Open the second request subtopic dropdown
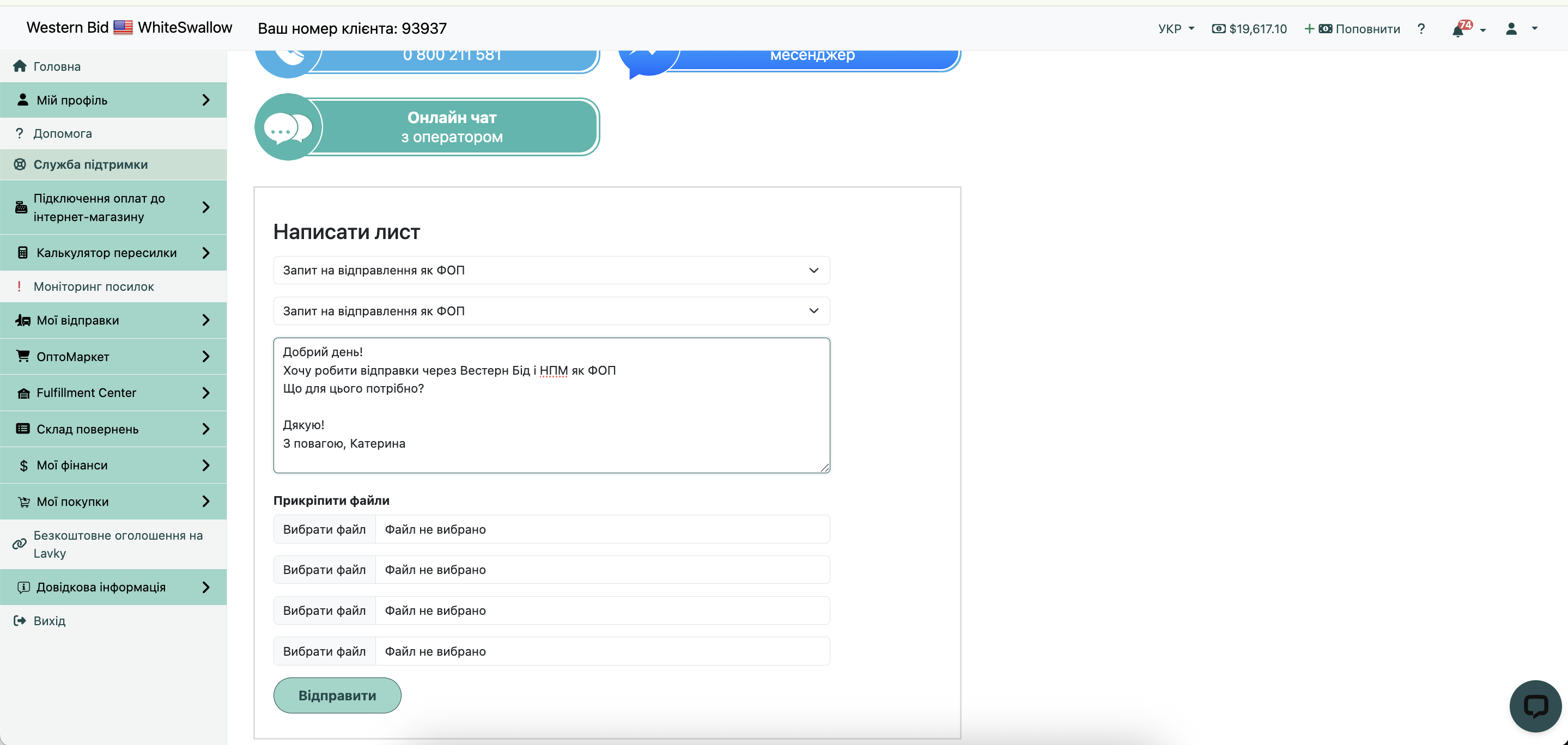The height and width of the screenshot is (745, 1568). pyautogui.click(x=551, y=311)
